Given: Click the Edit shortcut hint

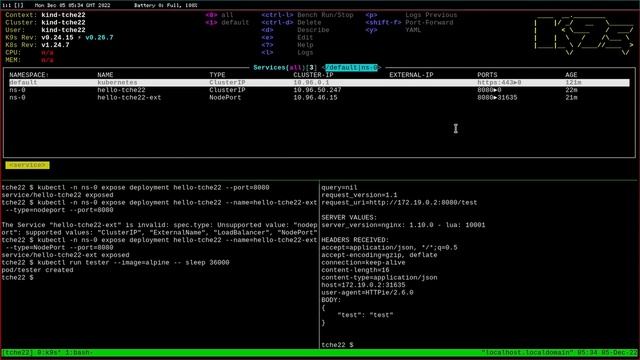Looking at the screenshot, I should (x=287, y=38).
